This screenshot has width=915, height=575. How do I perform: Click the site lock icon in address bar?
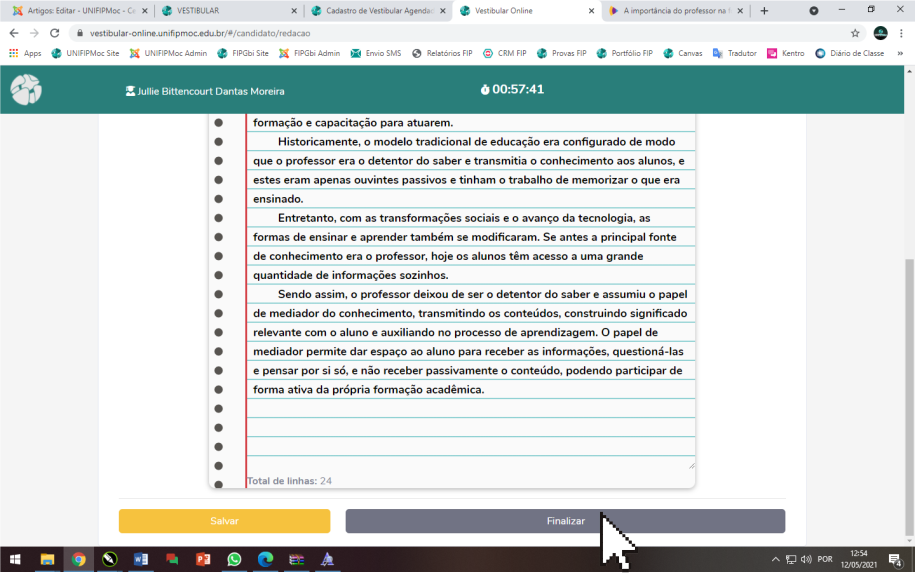tap(79, 33)
